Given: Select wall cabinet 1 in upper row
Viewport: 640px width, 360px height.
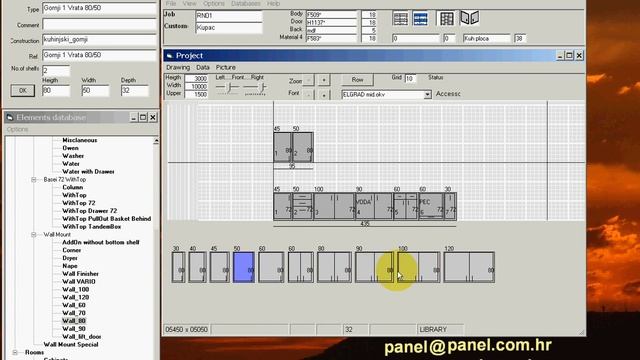Looking at the screenshot, I should point(282,147).
